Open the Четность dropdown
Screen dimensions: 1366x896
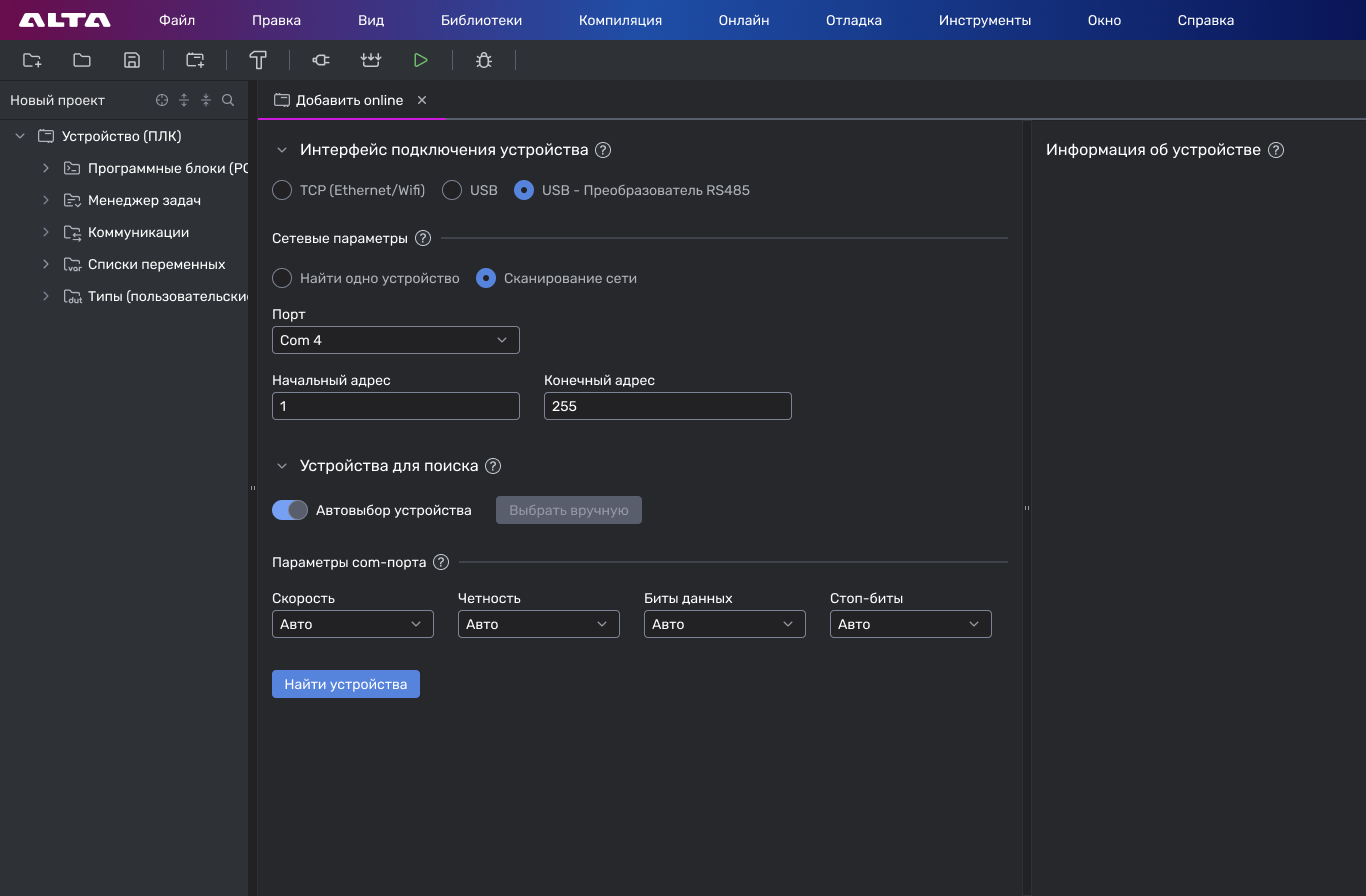[539, 624]
